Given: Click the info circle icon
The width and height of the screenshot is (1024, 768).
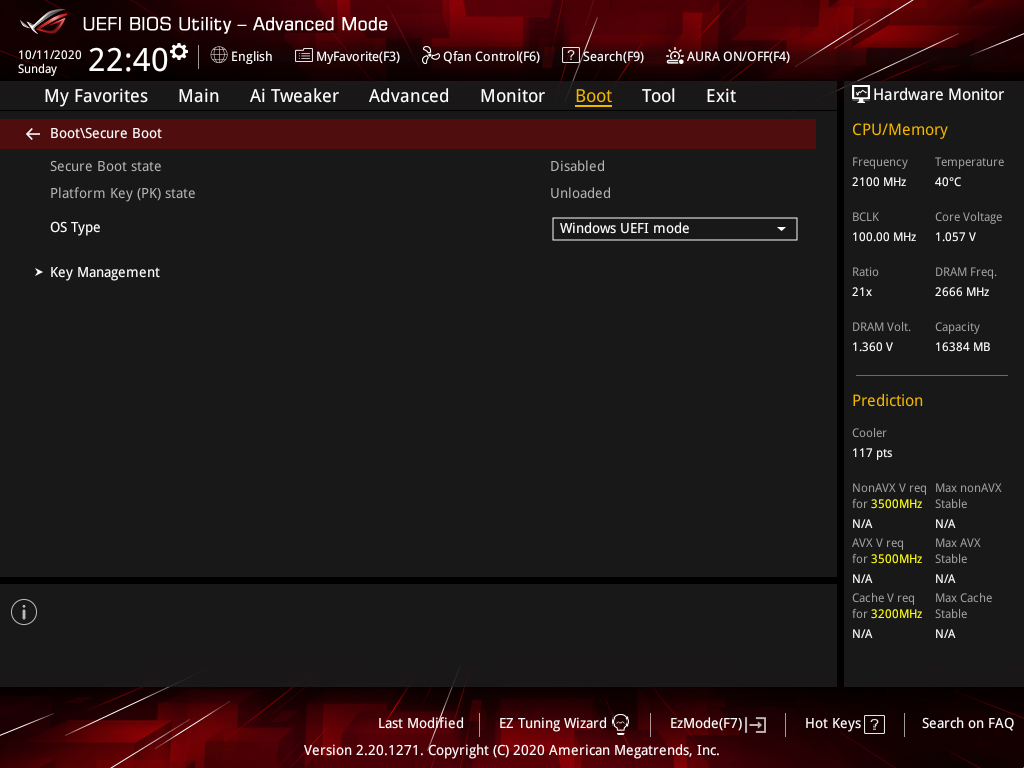Looking at the screenshot, I should pyautogui.click(x=24, y=612).
